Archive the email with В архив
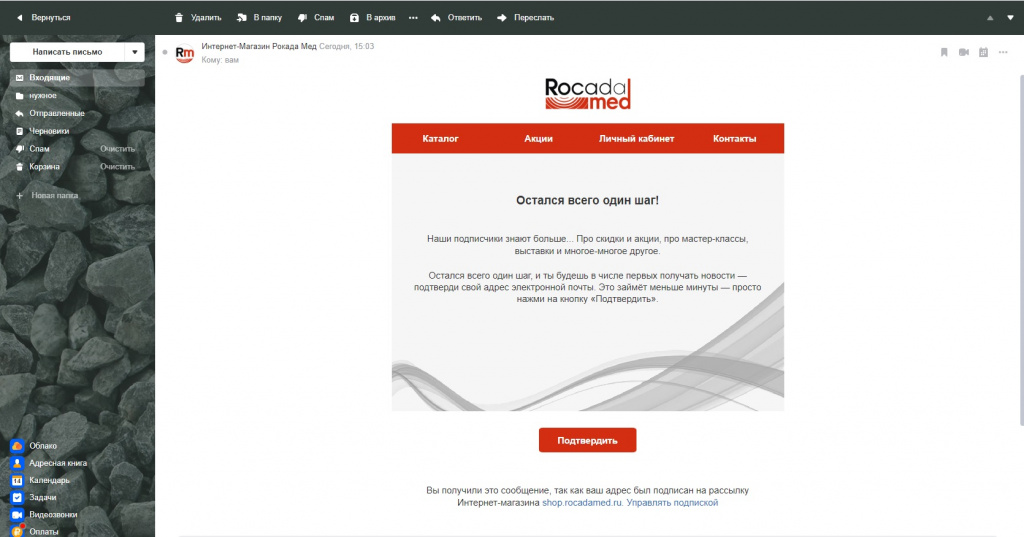Screen dimensions: 1024x537 tap(372, 18)
